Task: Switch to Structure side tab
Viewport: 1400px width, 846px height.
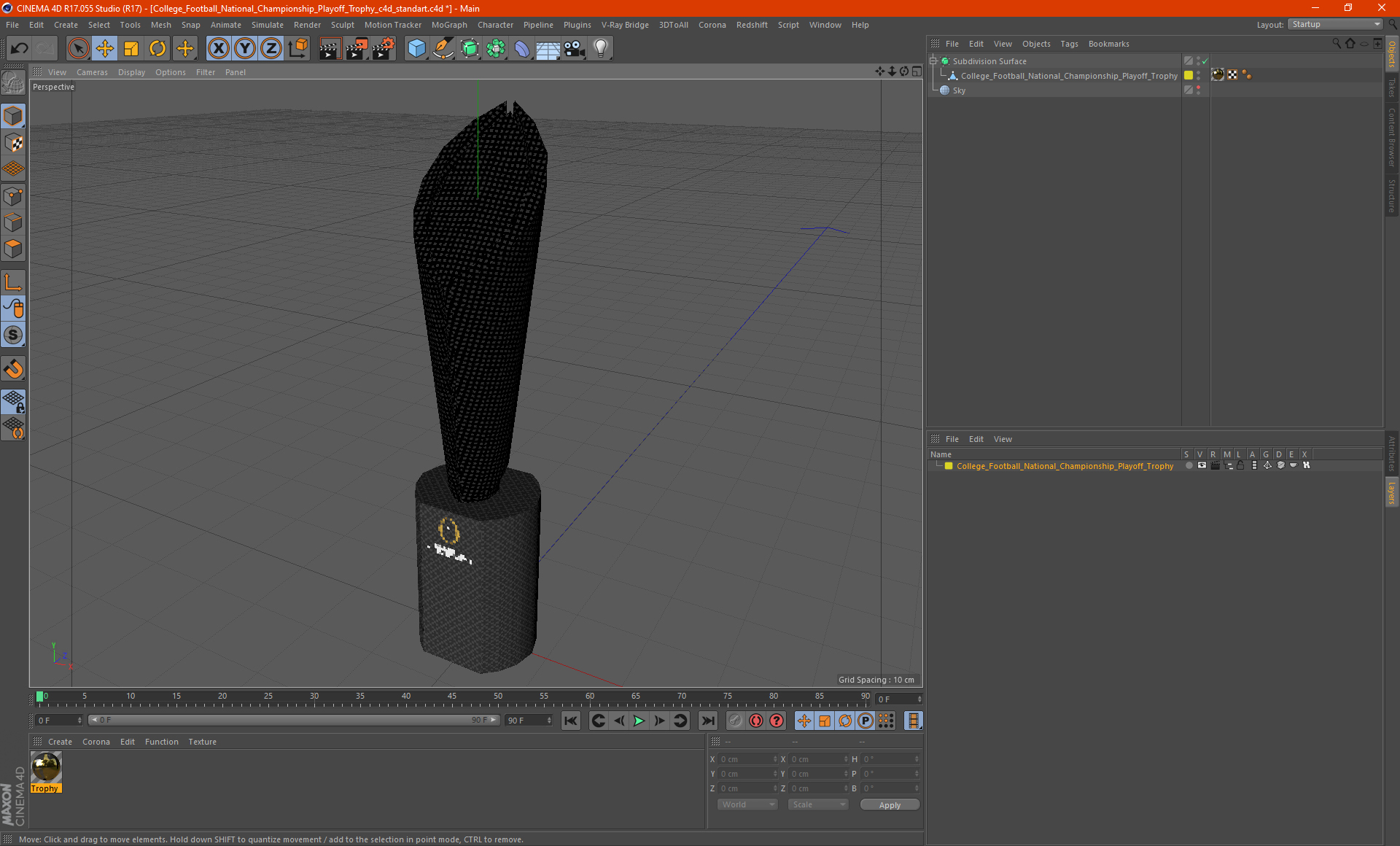Action: 1392,195
